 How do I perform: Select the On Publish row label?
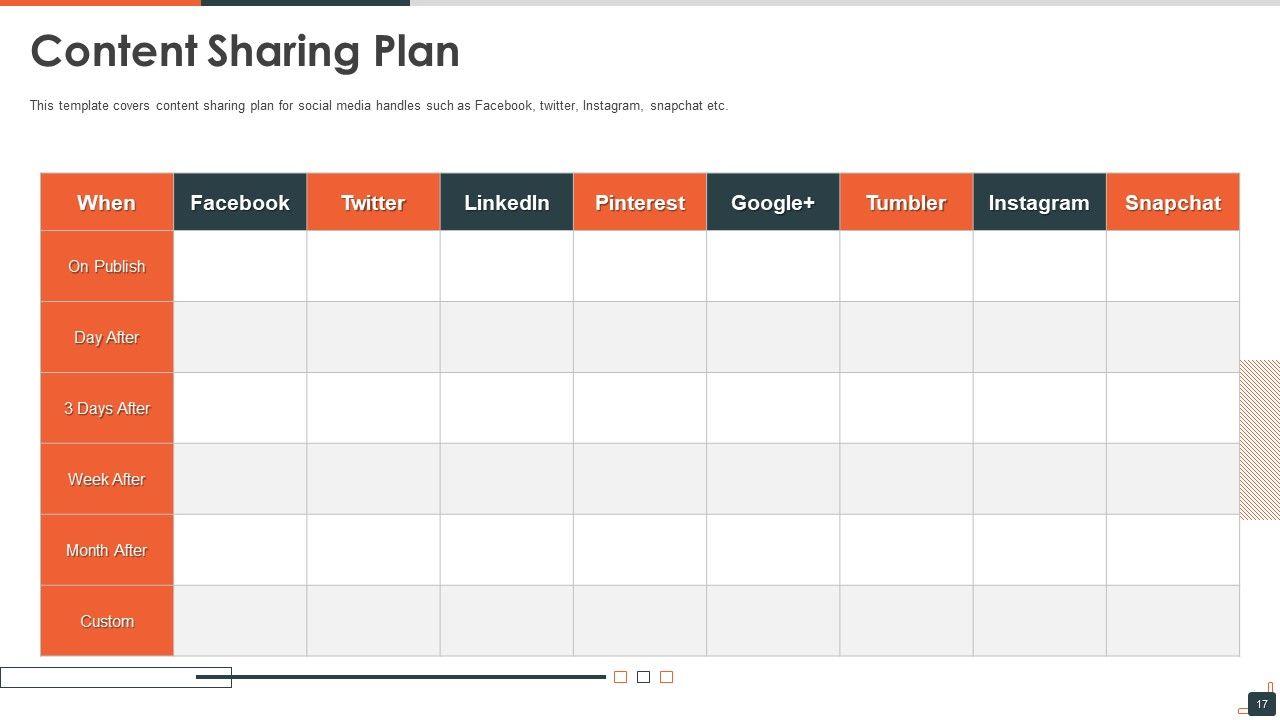pyautogui.click(x=107, y=267)
